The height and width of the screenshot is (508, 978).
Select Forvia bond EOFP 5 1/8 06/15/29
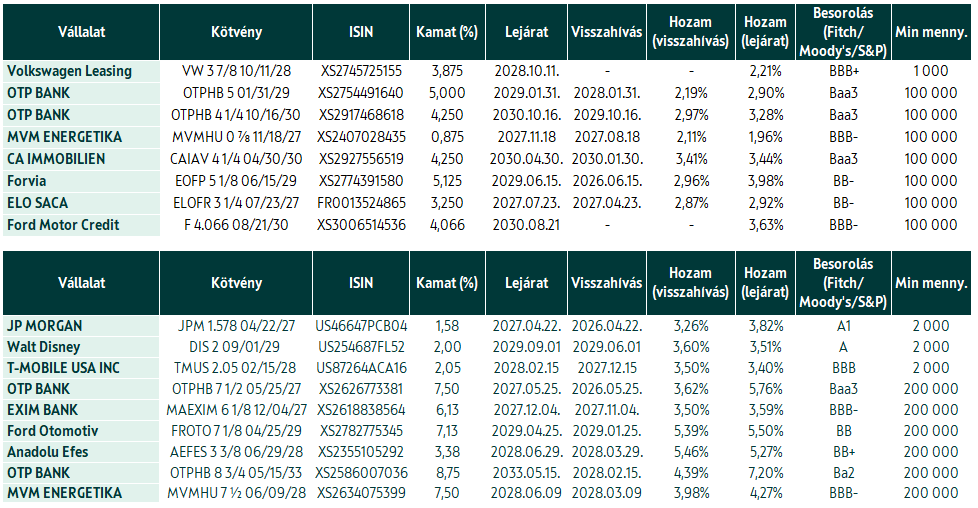[x=236, y=181]
